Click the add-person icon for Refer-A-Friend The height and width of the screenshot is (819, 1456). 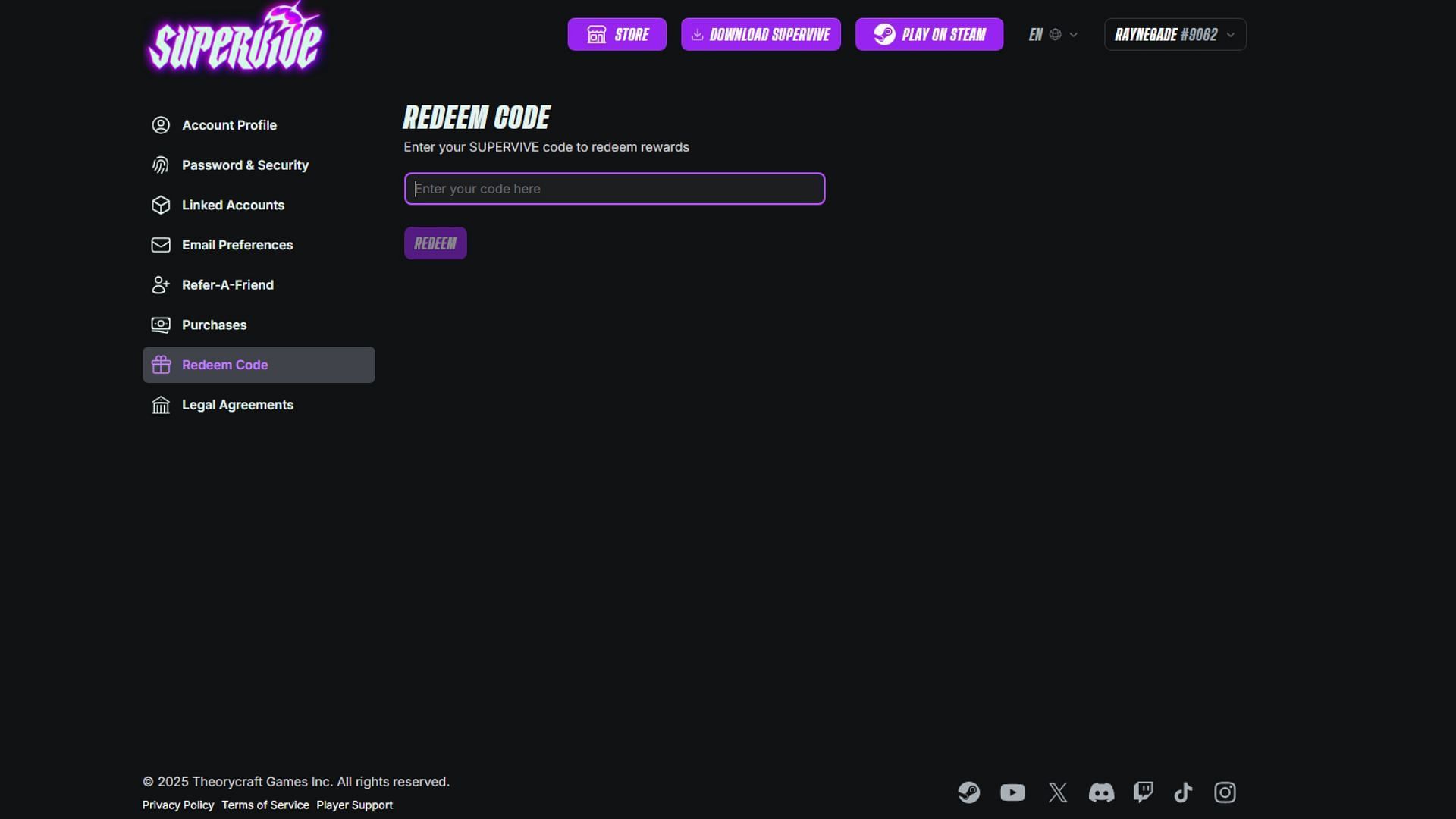[161, 285]
